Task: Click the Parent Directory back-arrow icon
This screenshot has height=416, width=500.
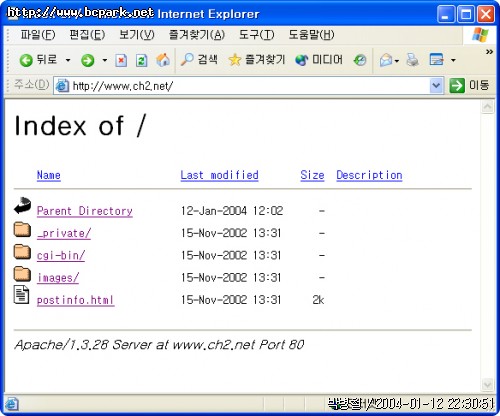Action: click(x=22, y=205)
